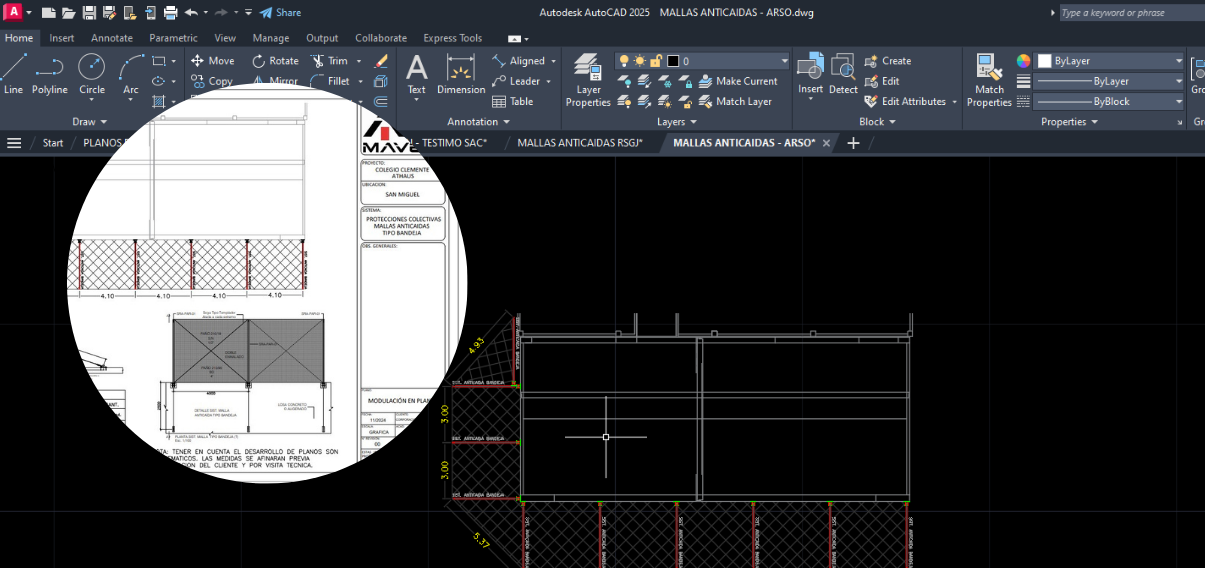Open the ByBlock linetype dropdown
1205x568 pixels.
pyautogui.click(x=1179, y=102)
